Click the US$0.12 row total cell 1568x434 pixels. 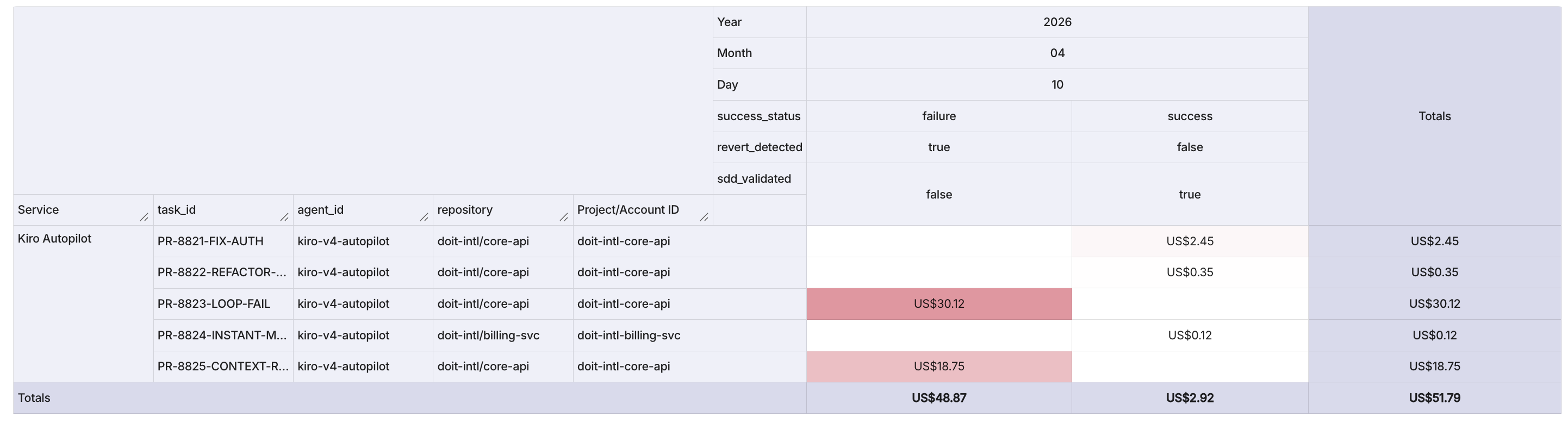(1435, 336)
